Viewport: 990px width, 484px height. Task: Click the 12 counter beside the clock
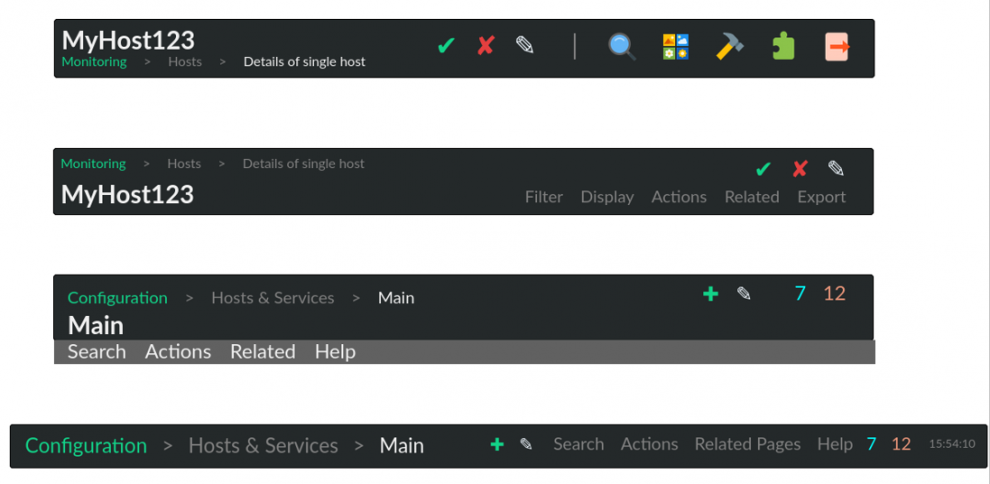[901, 444]
